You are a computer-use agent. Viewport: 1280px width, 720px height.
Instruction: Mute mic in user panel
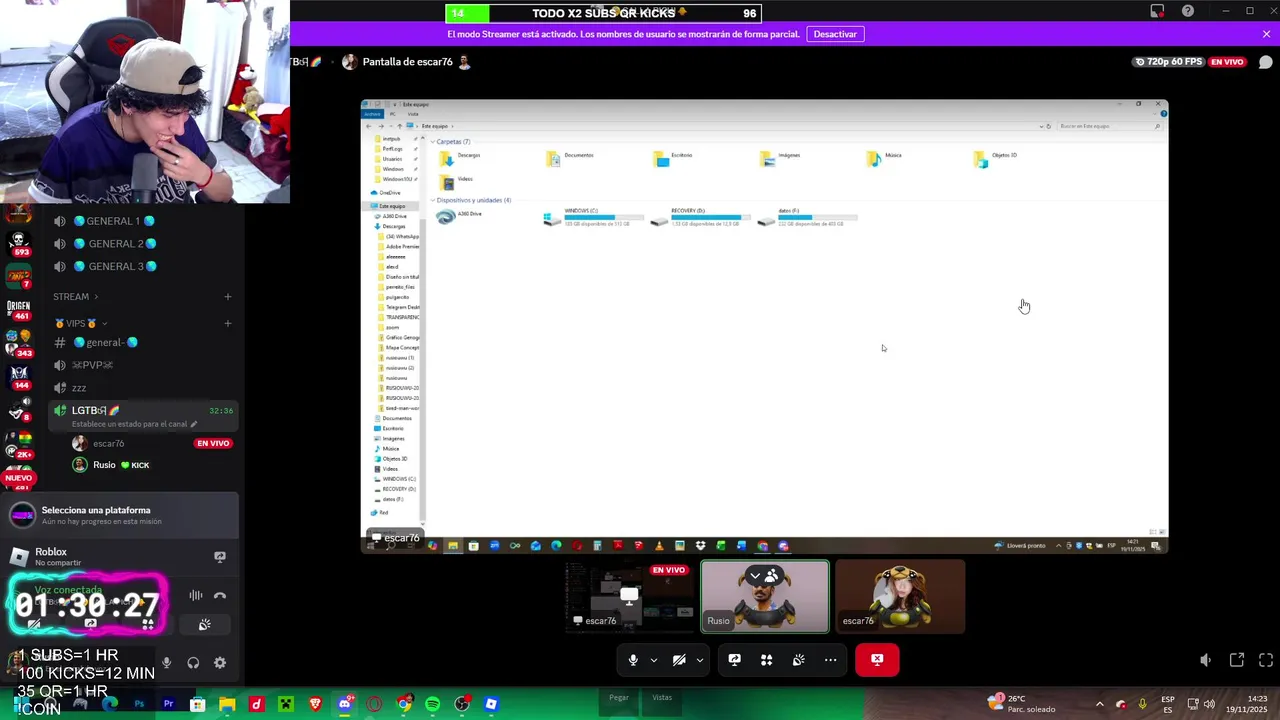pos(166,663)
